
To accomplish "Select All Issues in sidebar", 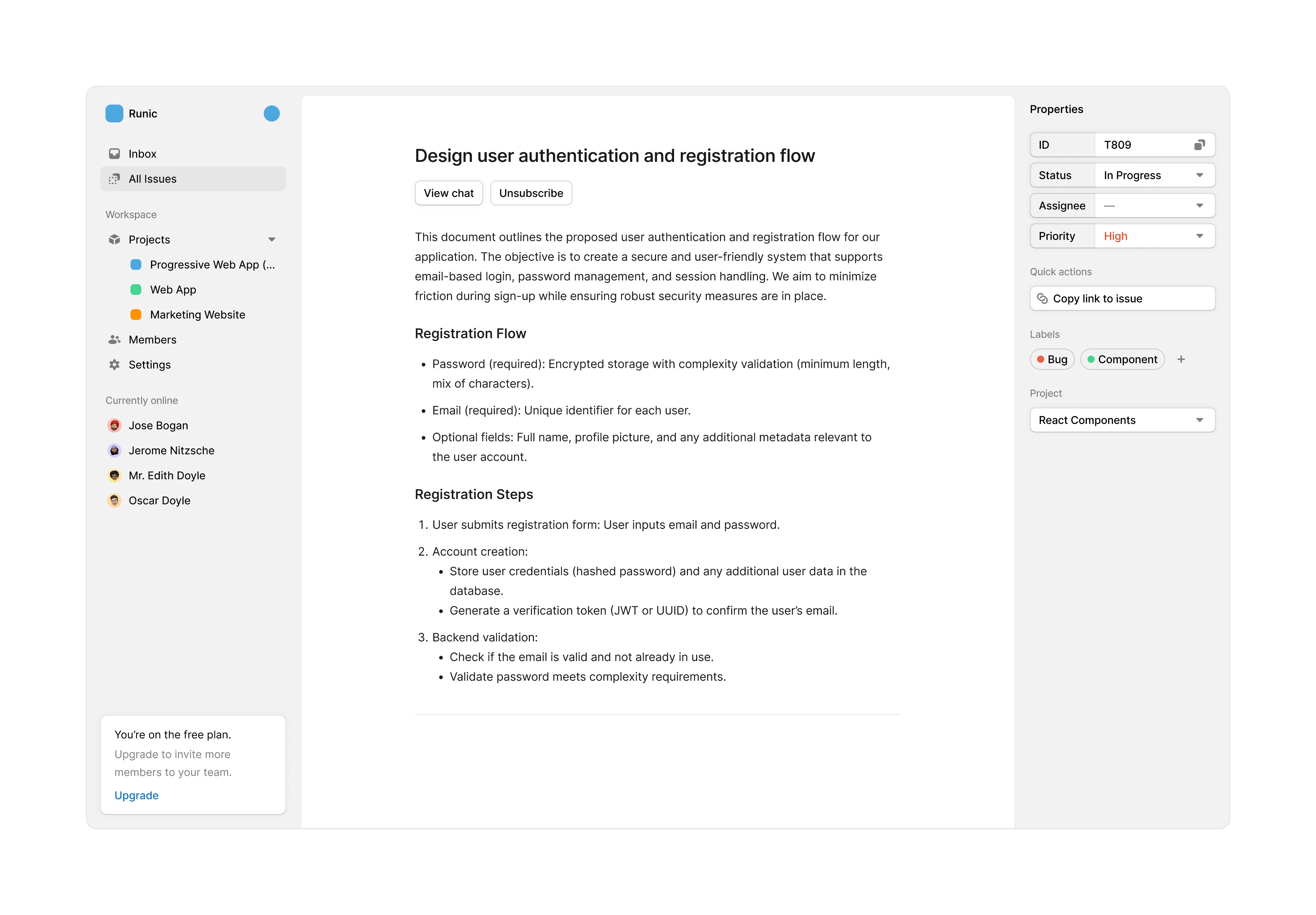I will 193,179.
